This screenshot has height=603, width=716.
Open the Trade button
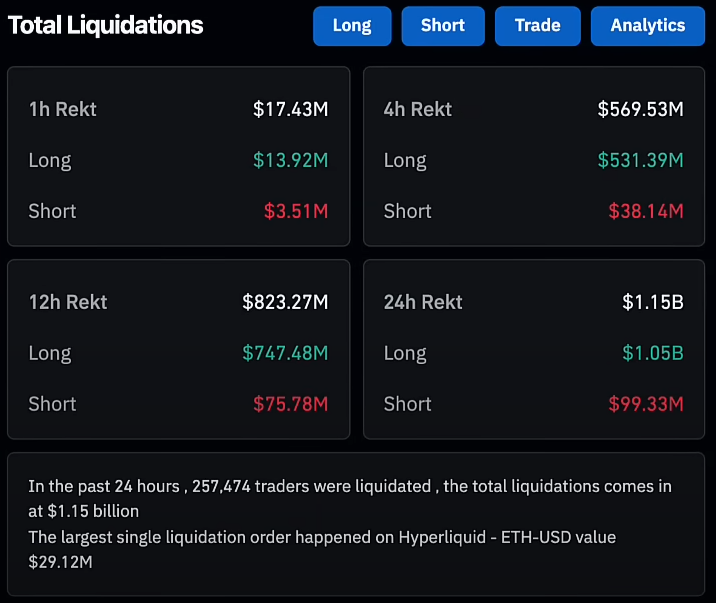coord(537,26)
